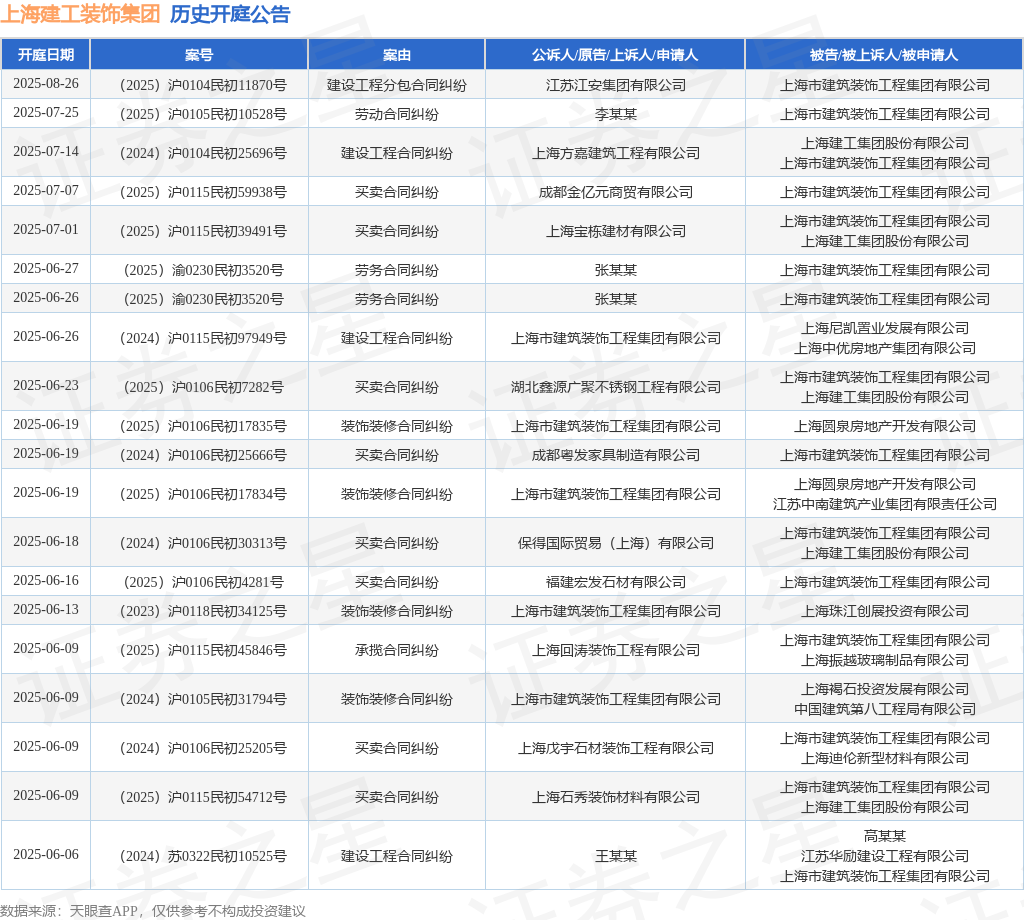
Task: Click plaintiff 上海石秀装饰材料有限公司
Action: tap(616, 797)
